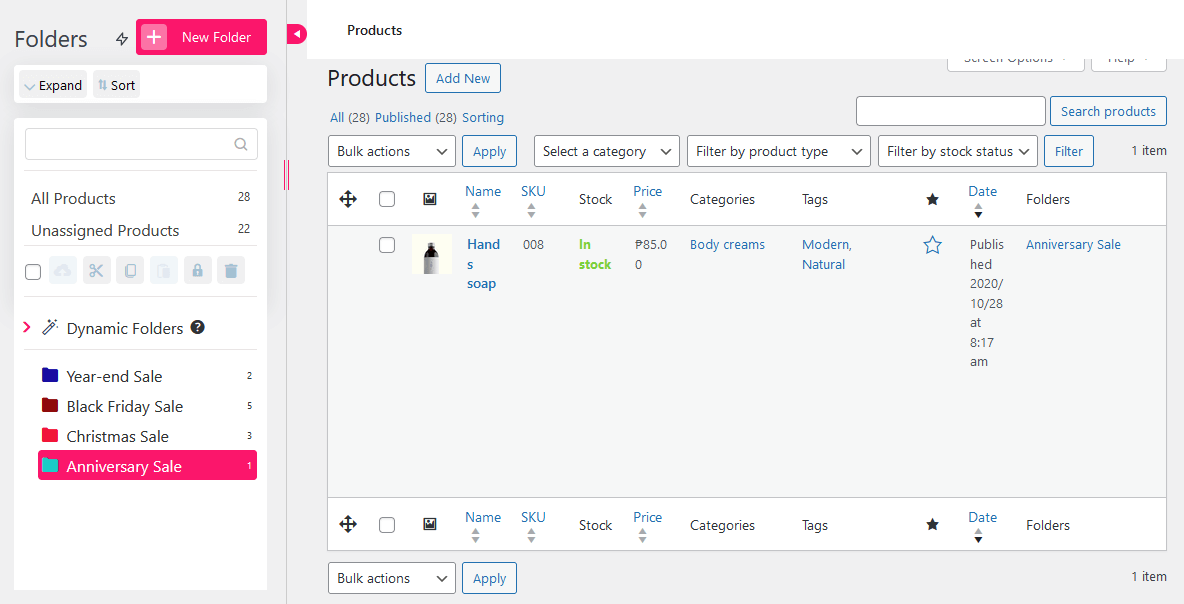Click the top Apply button
The width and height of the screenshot is (1184, 604).
pos(489,151)
